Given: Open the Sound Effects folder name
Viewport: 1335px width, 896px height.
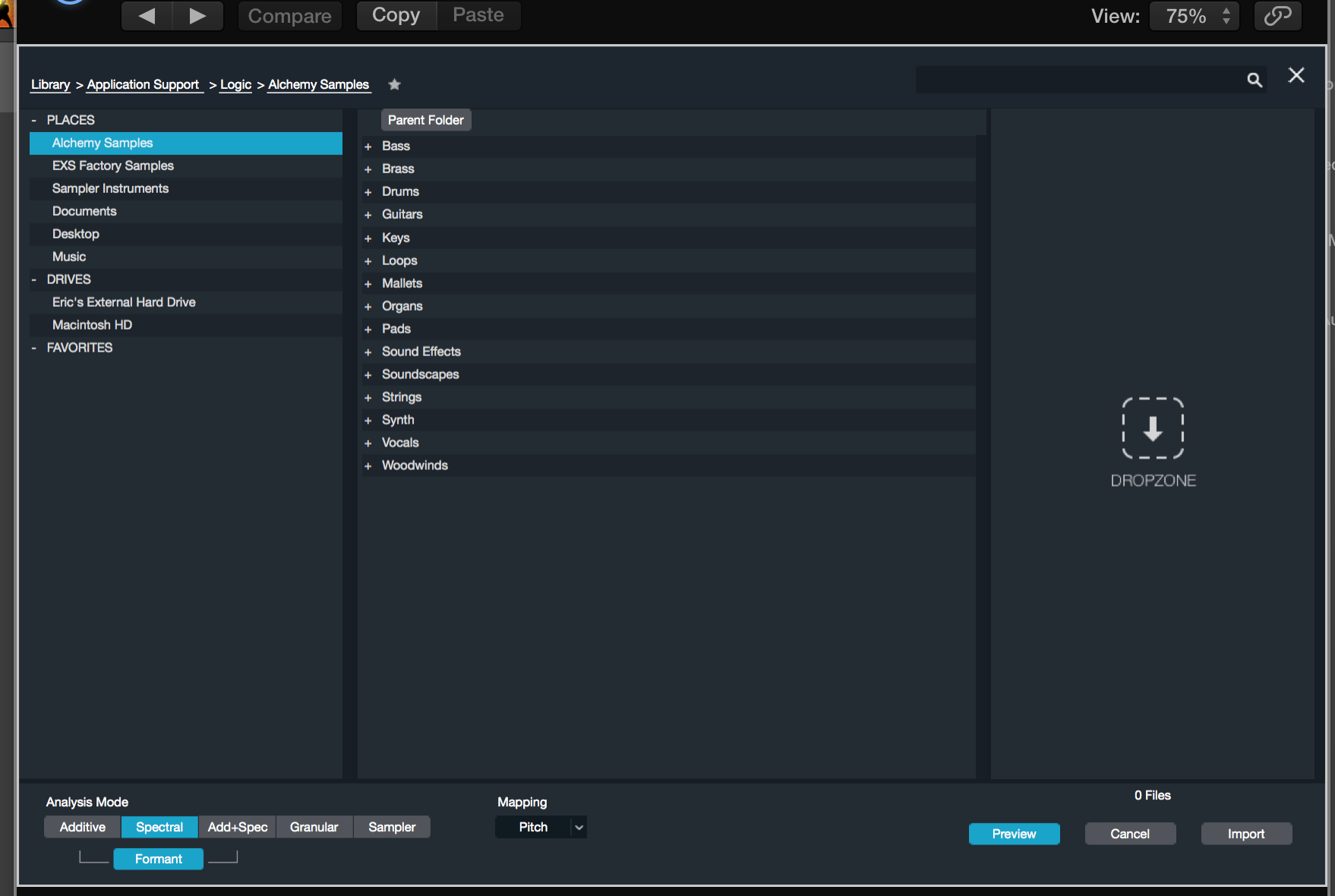Looking at the screenshot, I should [421, 352].
